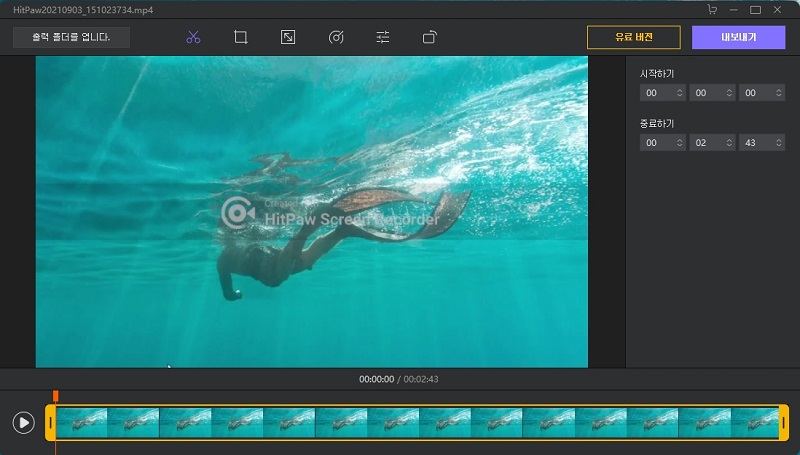The height and width of the screenshot is (455, 800).
Task: Click the 유료 버전 button
Action: click(x=634, y=37)
